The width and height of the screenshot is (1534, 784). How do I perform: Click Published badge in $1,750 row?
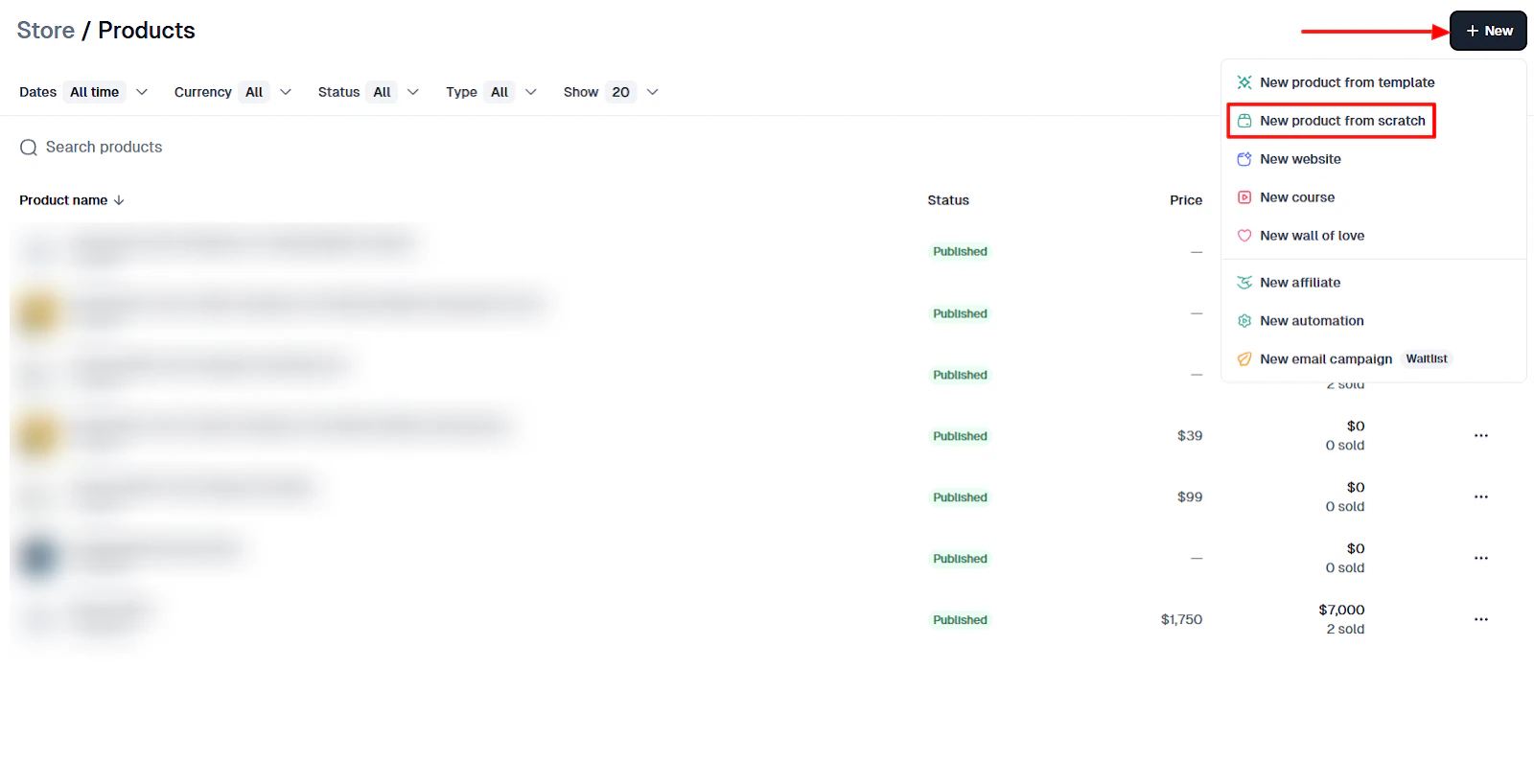click(x=960, y=620)
